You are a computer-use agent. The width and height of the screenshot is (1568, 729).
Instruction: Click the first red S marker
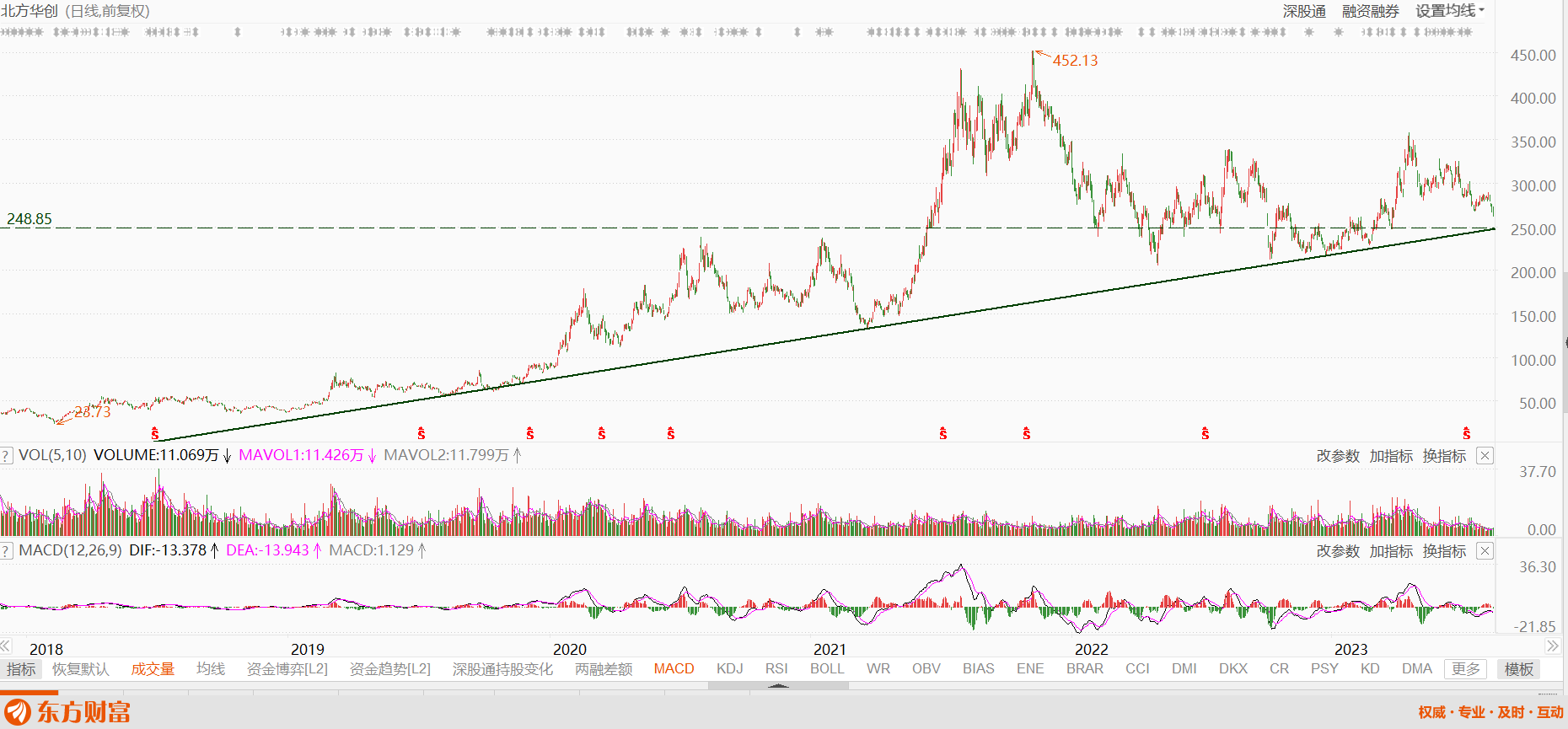[x=155, y=434]
